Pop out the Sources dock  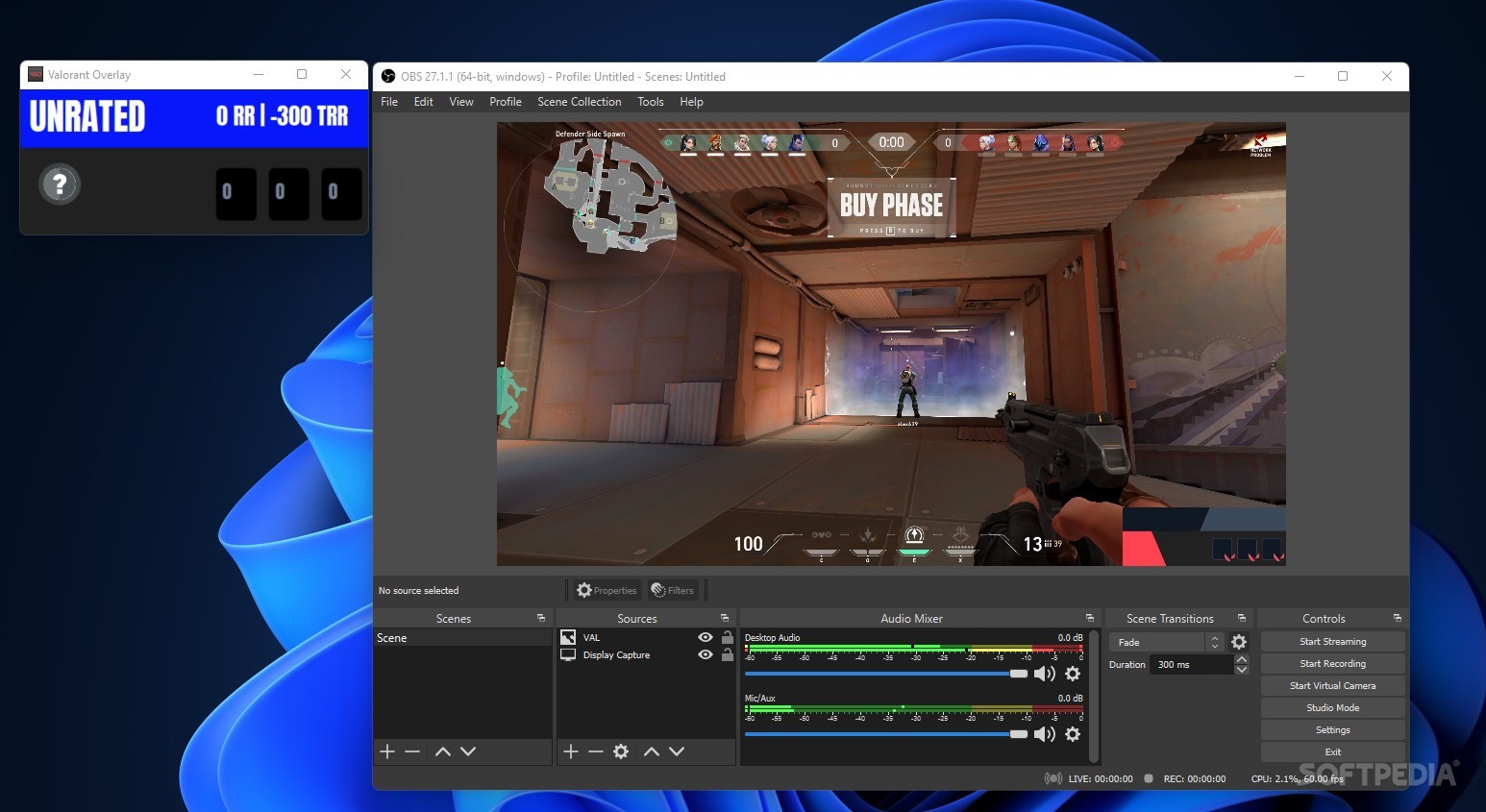(x=725, y=618)
